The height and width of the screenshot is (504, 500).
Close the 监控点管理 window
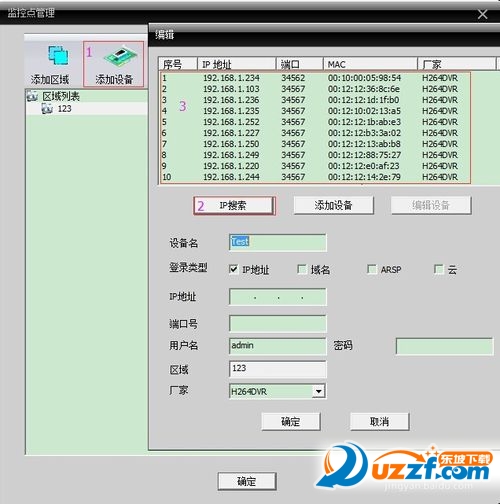point(482,14)
